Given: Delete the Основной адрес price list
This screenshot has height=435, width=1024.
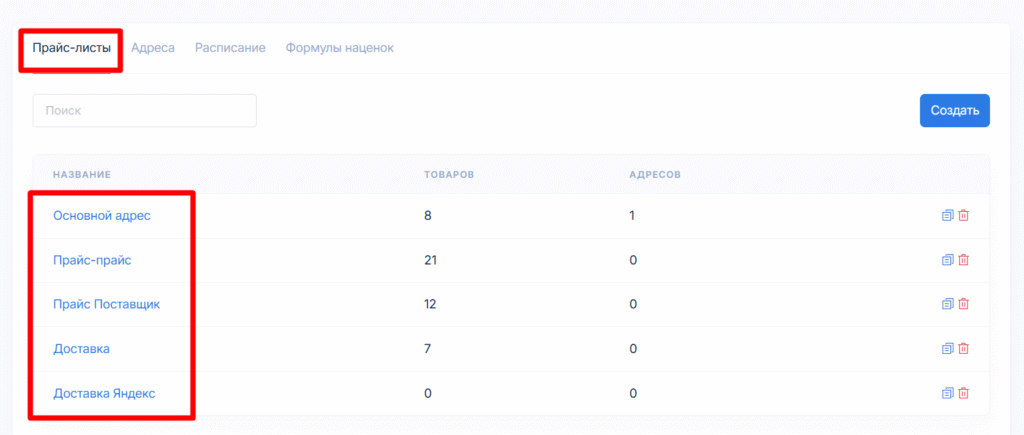Looking at the screenshot, I should 964,215.
